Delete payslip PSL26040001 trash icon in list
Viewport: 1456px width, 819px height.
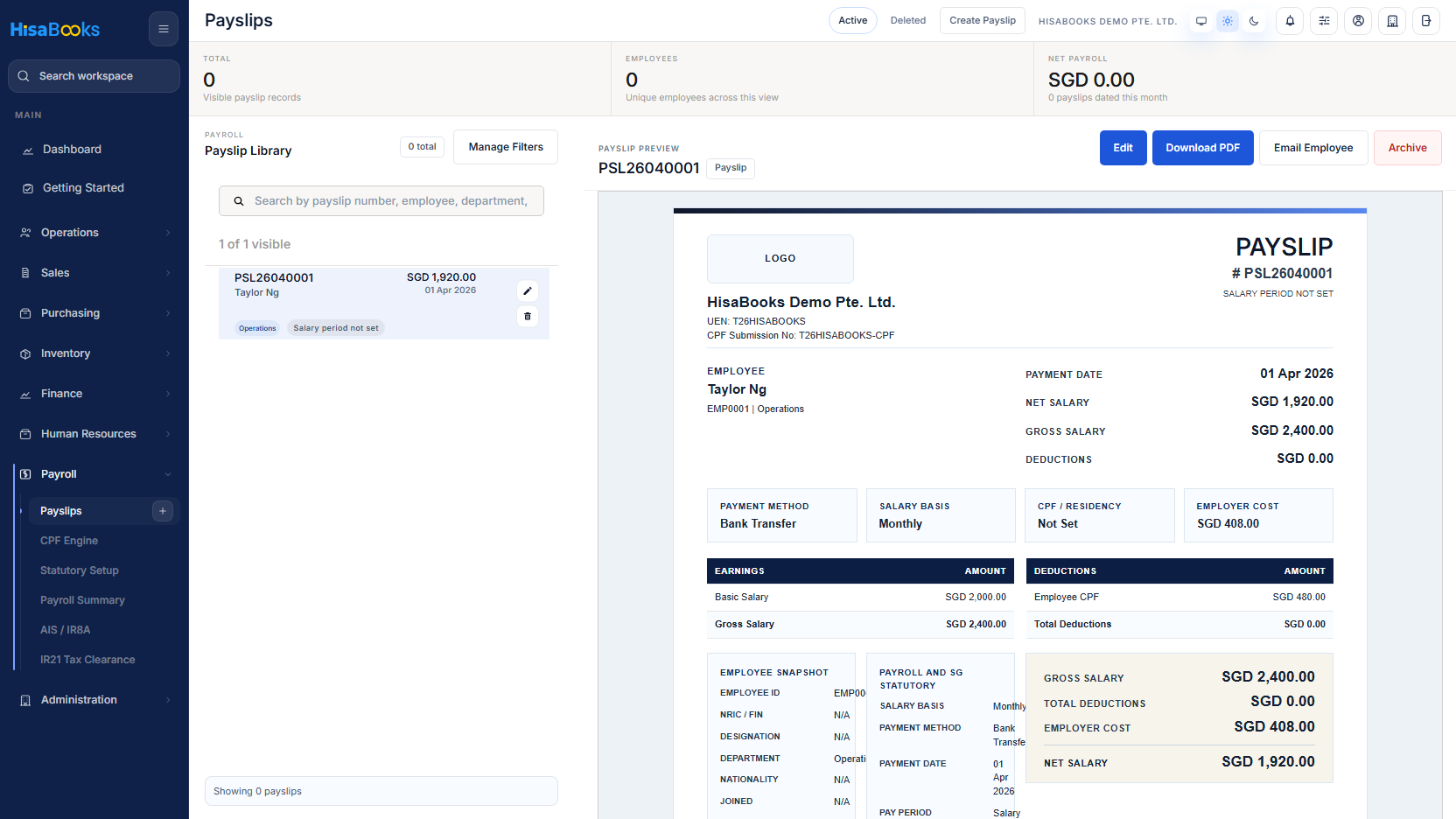(x=528, y=316)
